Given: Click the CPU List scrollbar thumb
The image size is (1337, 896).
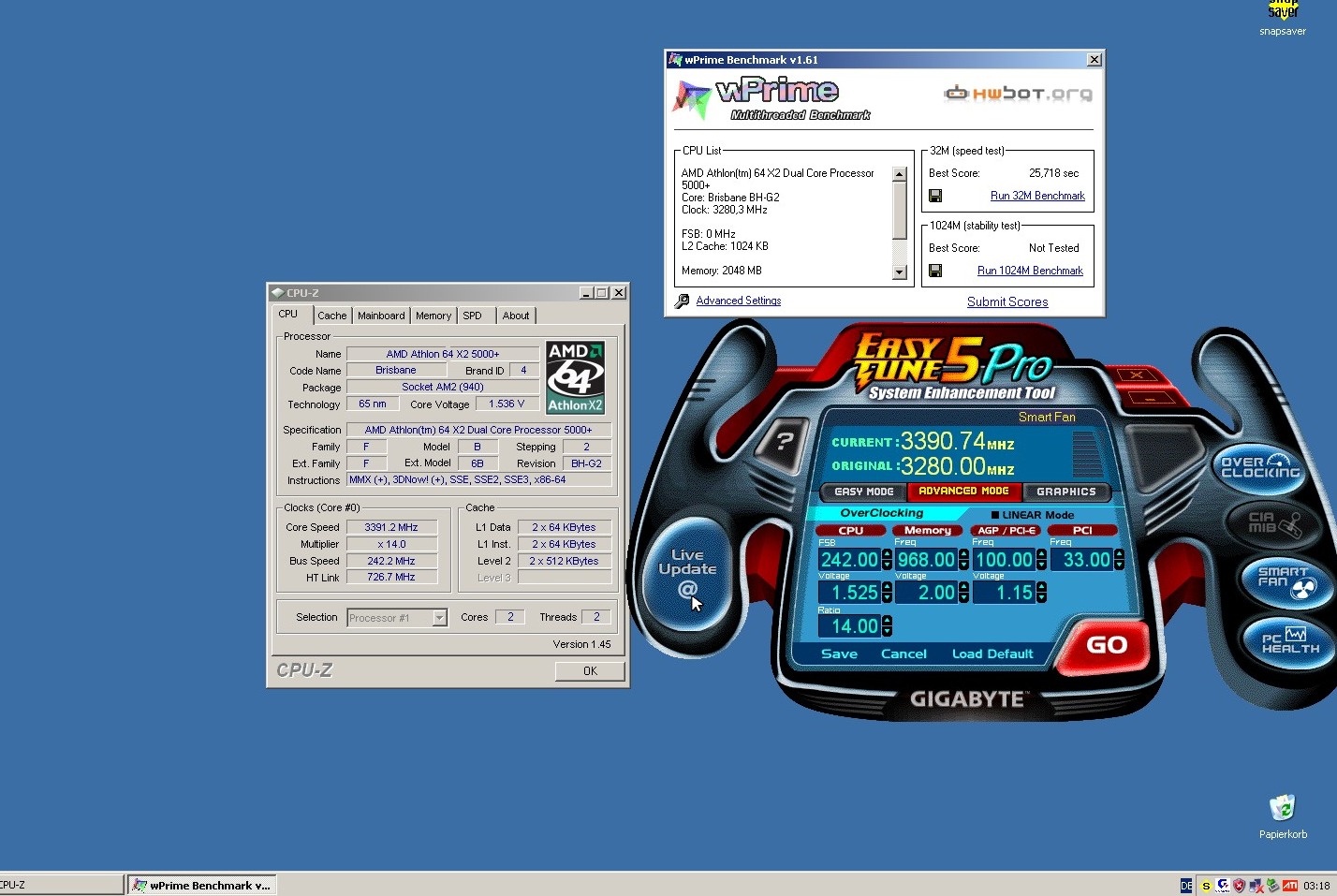Looking at the screenshot, I should pyautogui.click(x=900, y=211).
